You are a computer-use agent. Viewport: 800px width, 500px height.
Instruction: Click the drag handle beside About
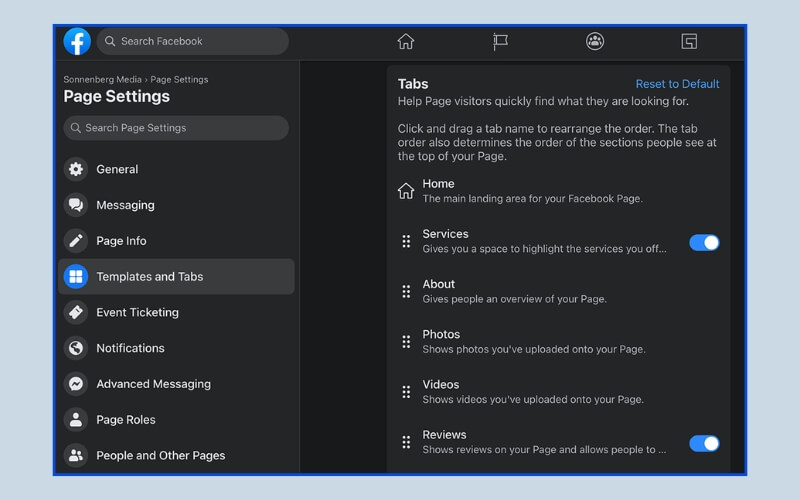pyautogui.click(x=406, y=291)
